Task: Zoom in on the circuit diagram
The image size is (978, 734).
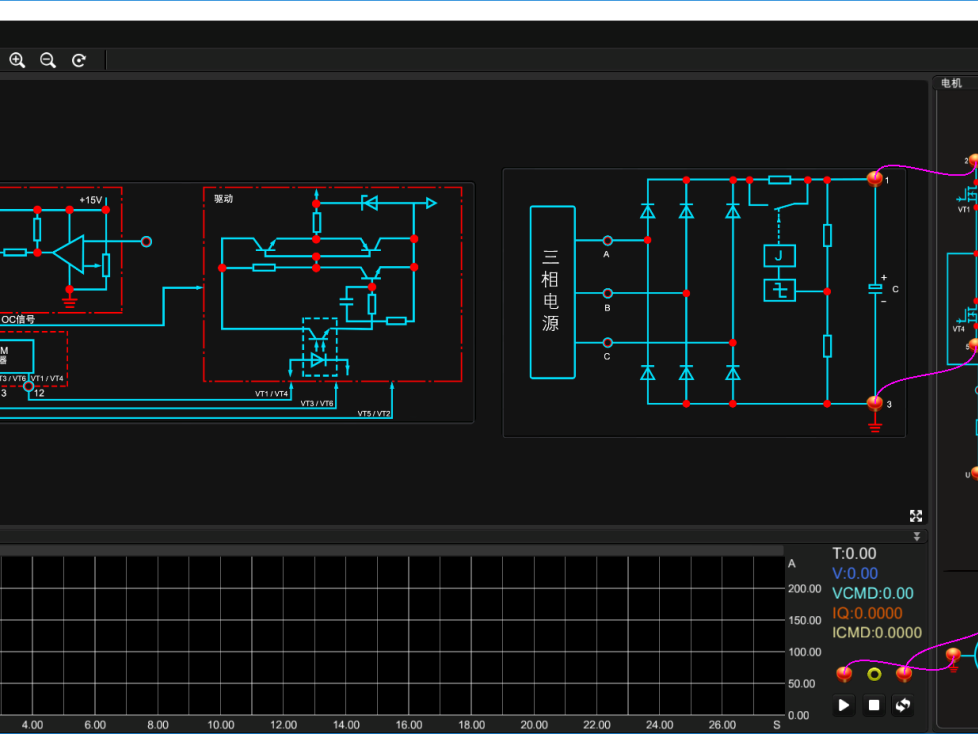Action: tap(17, 60)
